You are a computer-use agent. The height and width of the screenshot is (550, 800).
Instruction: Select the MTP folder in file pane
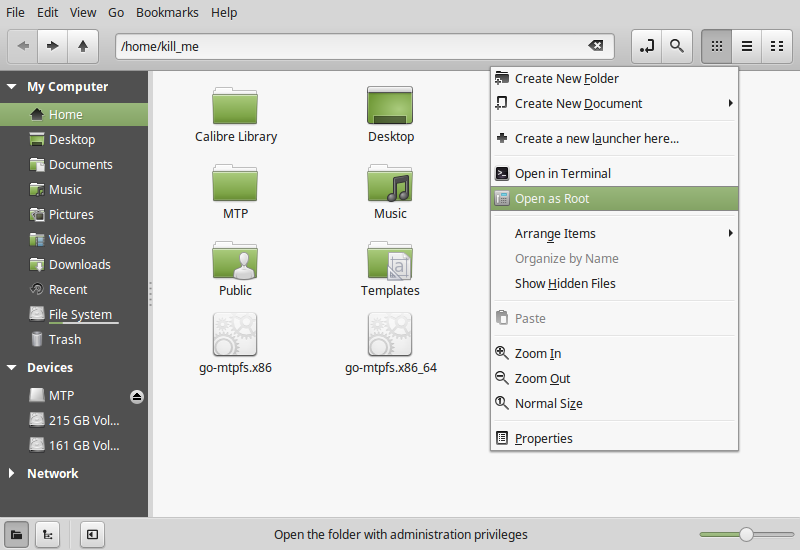coord(235,192)
